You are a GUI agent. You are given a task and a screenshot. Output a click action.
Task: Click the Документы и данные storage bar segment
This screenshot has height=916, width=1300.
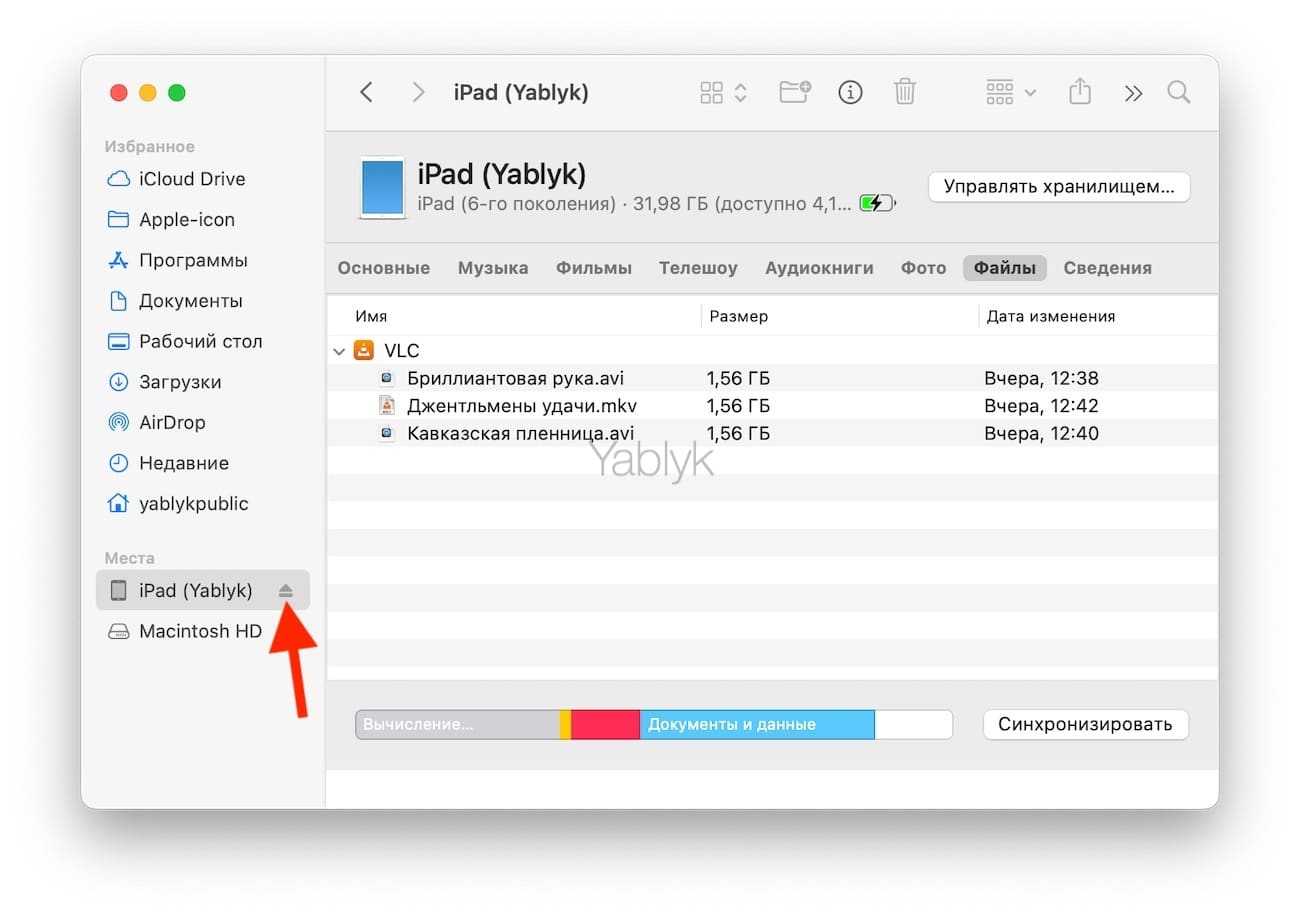point(756,725)
